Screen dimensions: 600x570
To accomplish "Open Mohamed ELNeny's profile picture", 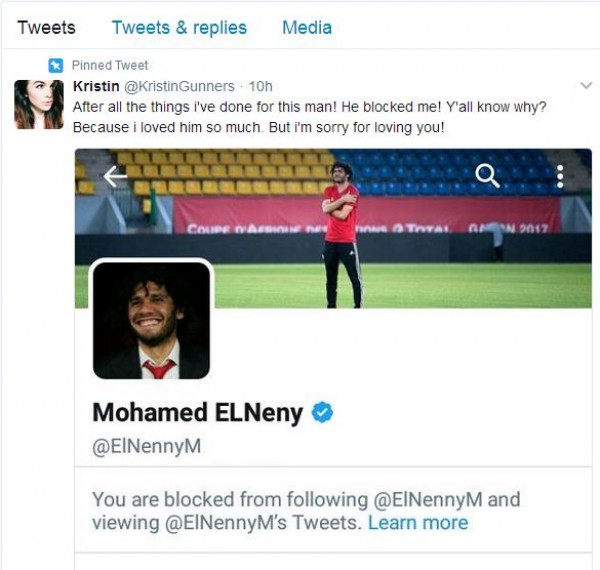I will (151, 320).
